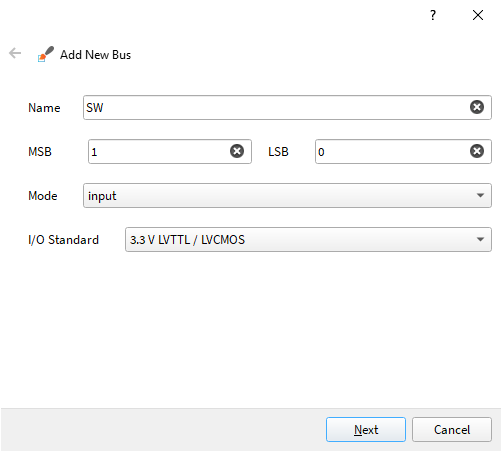Clear the MSB field with its X icon
The image size is (501, 451).
point(237,151)
